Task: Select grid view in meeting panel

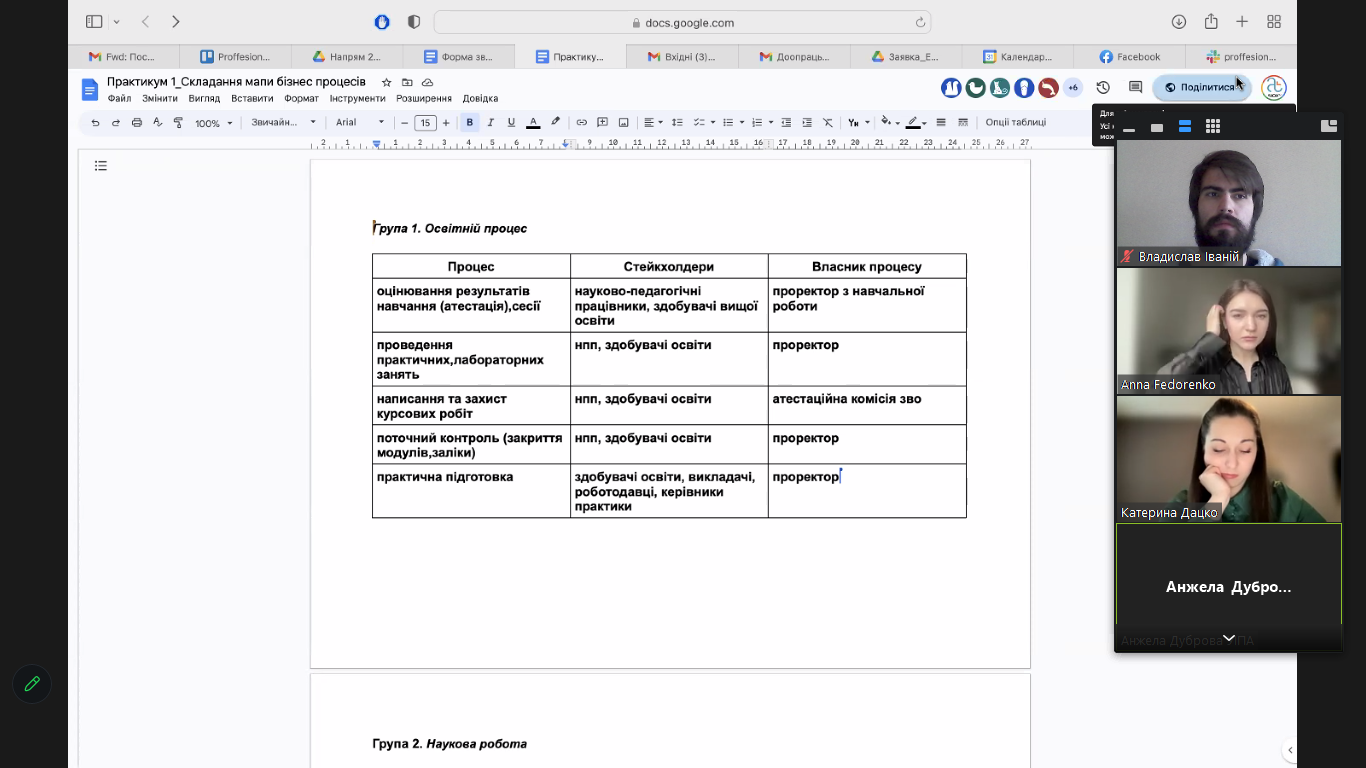Action: [1213, 127]
